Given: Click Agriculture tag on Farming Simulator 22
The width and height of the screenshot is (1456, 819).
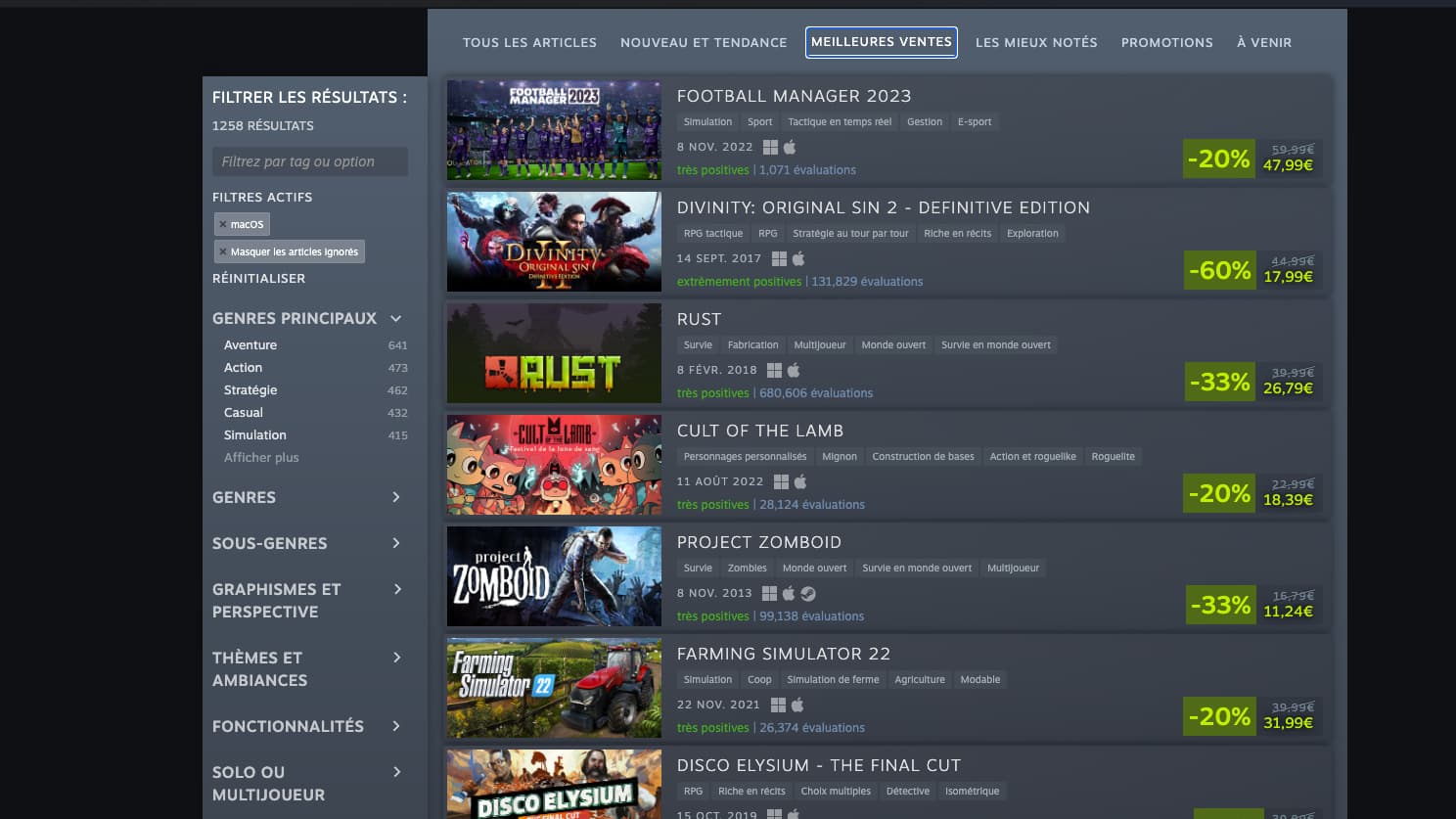Looking at the screenshot, I should click(920, 680).
